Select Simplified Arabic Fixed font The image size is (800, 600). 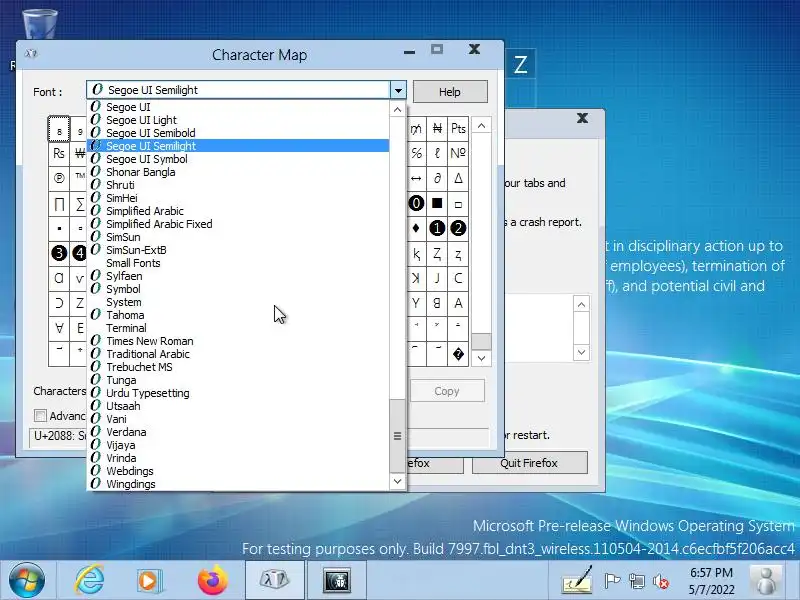coord(238,224)
